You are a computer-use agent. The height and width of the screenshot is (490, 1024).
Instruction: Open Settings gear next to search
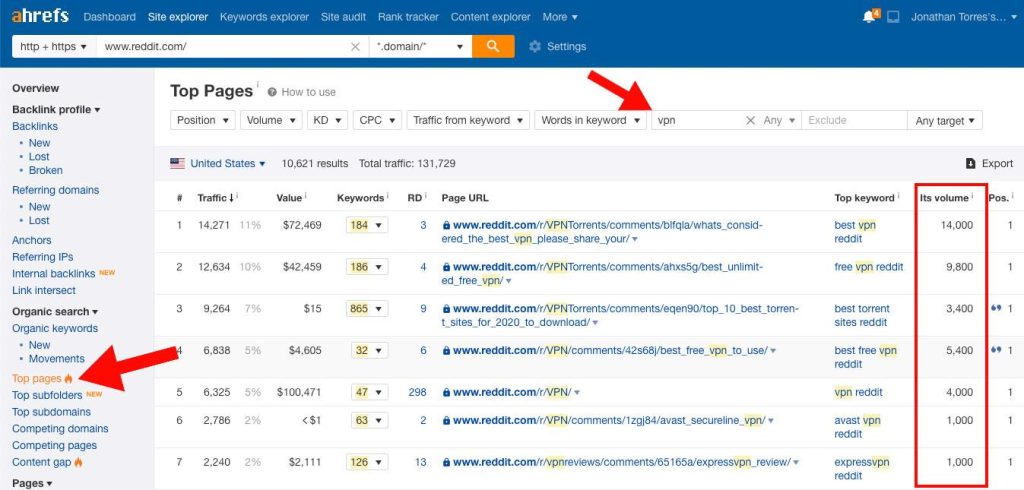coord(535,46)
